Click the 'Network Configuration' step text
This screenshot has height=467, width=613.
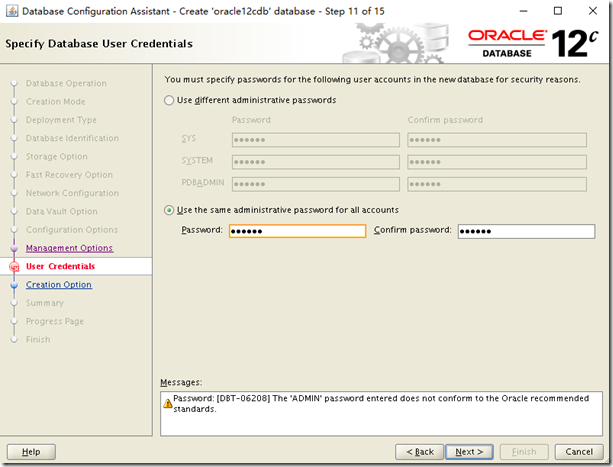(x=72, y=193)
